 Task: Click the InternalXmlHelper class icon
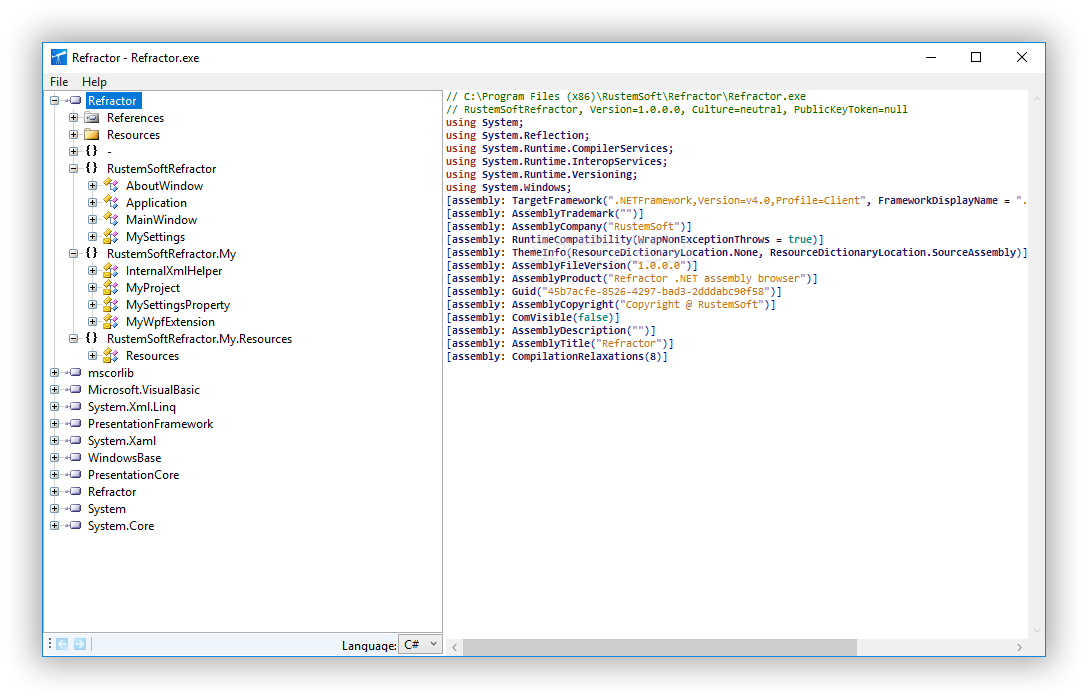pyautogui.click(x=111, y=271)
